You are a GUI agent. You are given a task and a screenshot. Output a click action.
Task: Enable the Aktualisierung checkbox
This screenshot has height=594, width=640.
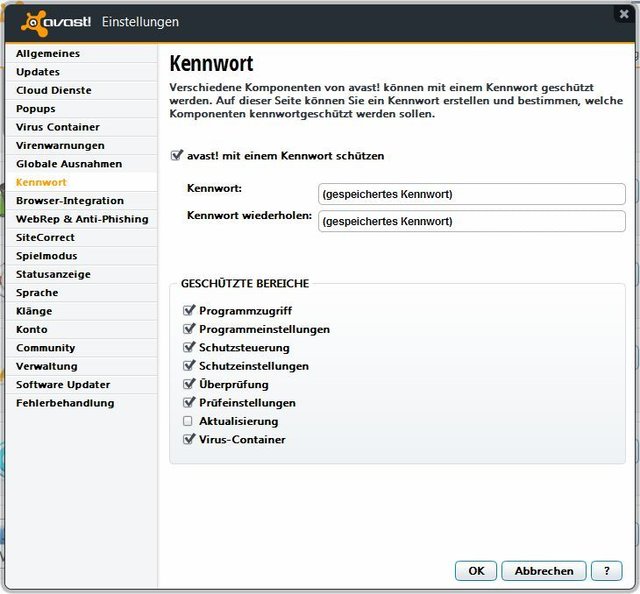click(188, 421)
